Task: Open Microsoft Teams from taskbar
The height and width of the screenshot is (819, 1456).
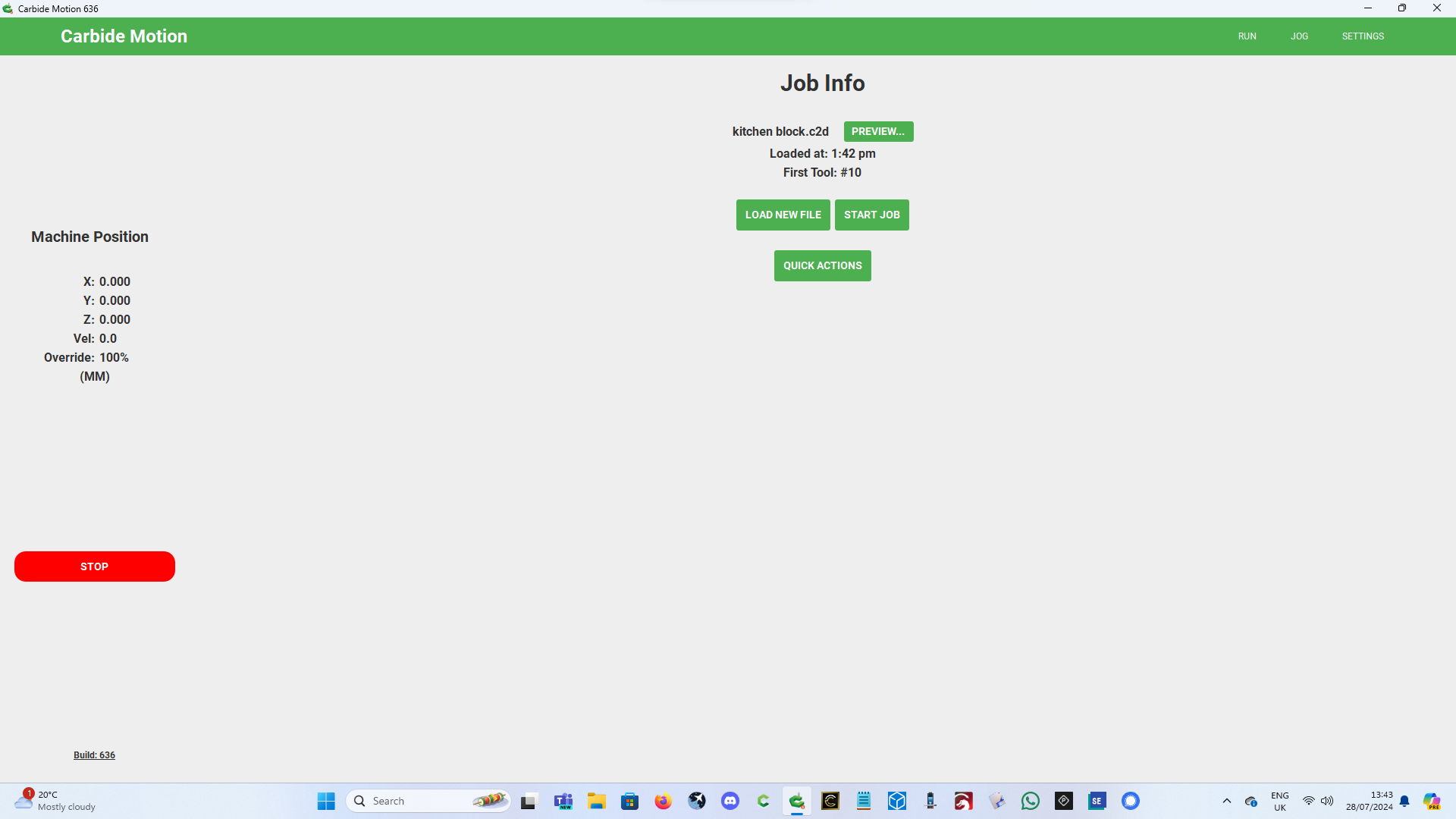Action: click(x=563, y=801)
